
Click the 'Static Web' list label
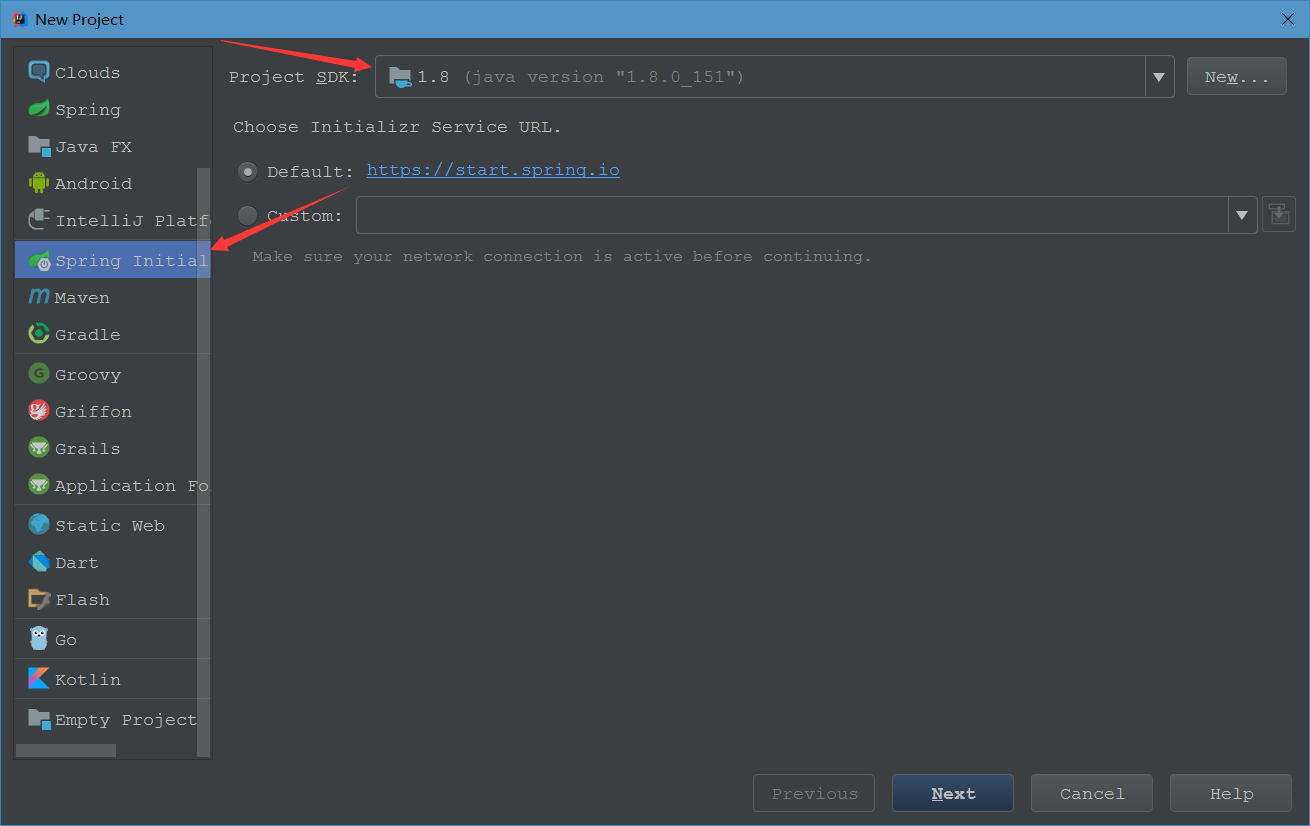pyautogui.click(x=110, y=526)
